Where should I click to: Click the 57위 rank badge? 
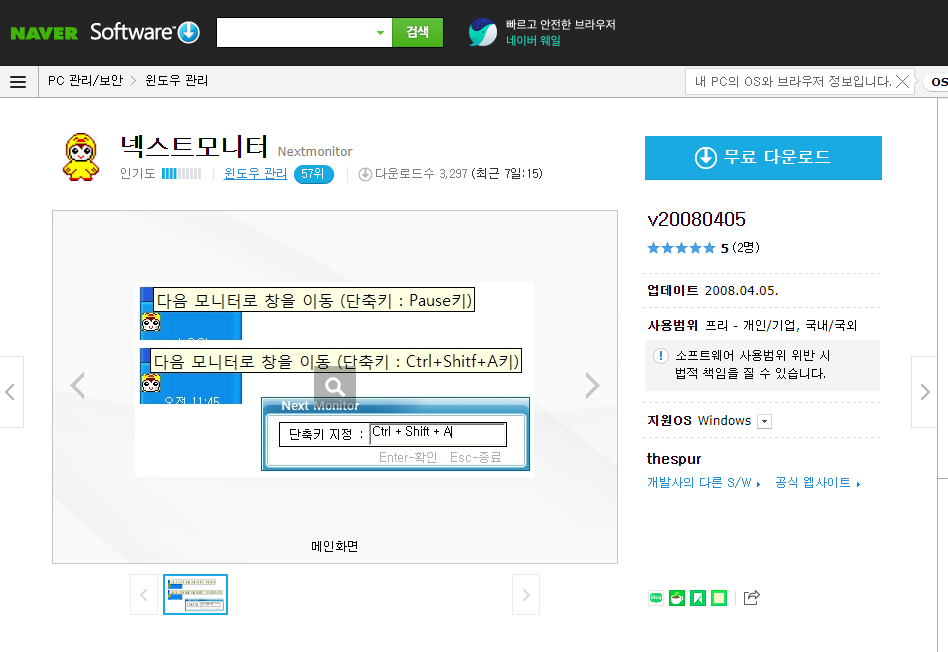313,174
